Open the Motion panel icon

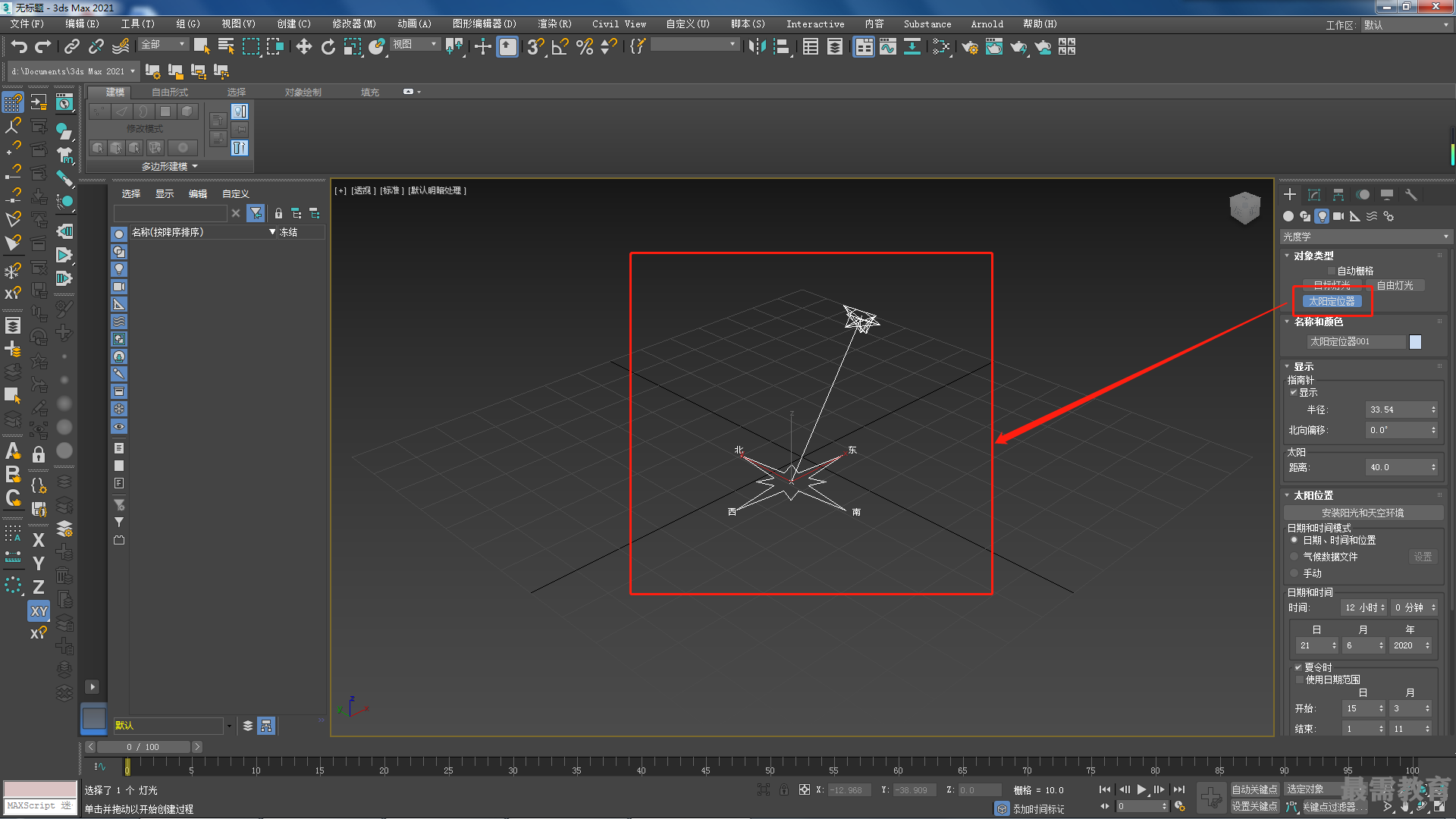tap(1363, 195)
